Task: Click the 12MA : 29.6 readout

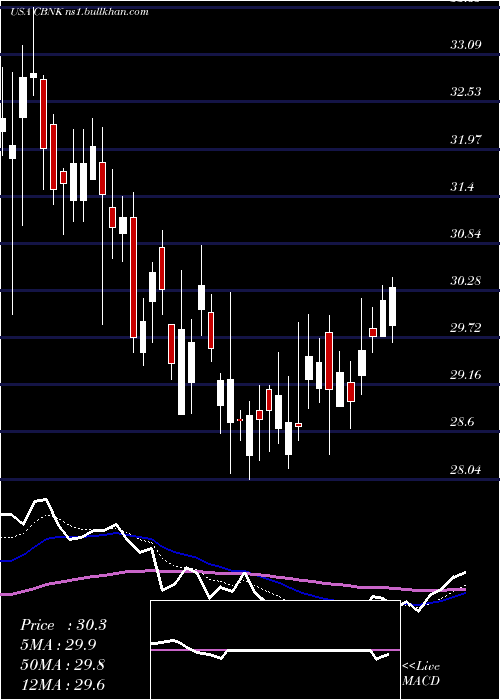Action: [x=63, y=685]
